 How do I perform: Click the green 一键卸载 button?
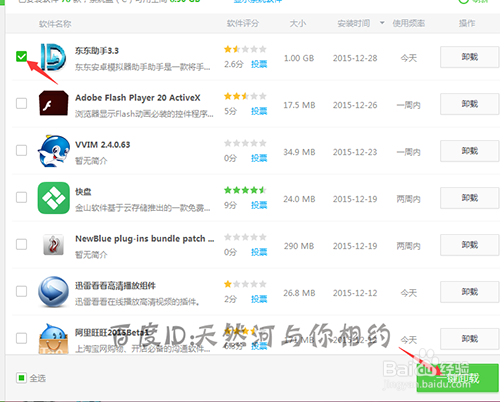point(458,378)
